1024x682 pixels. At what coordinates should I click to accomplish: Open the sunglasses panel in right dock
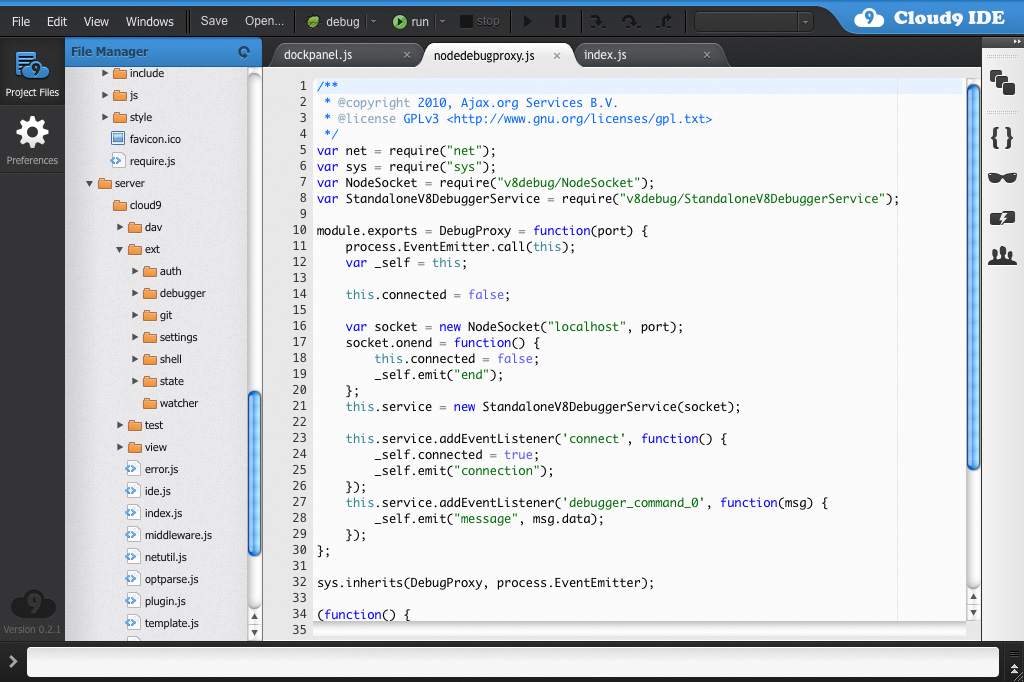coord(1001,178)
